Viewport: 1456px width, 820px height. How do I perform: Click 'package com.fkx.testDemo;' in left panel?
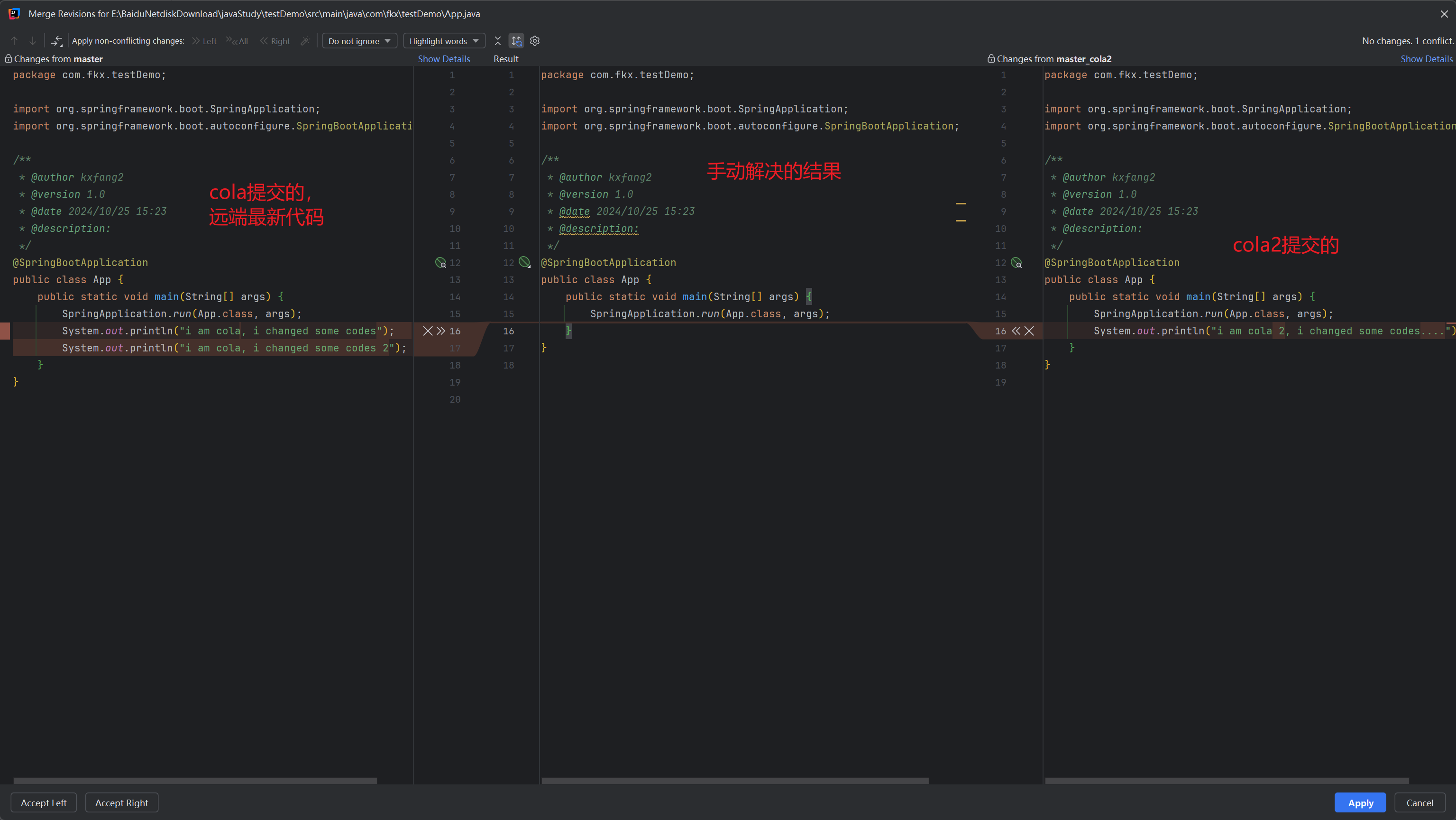tap(89, 74)
